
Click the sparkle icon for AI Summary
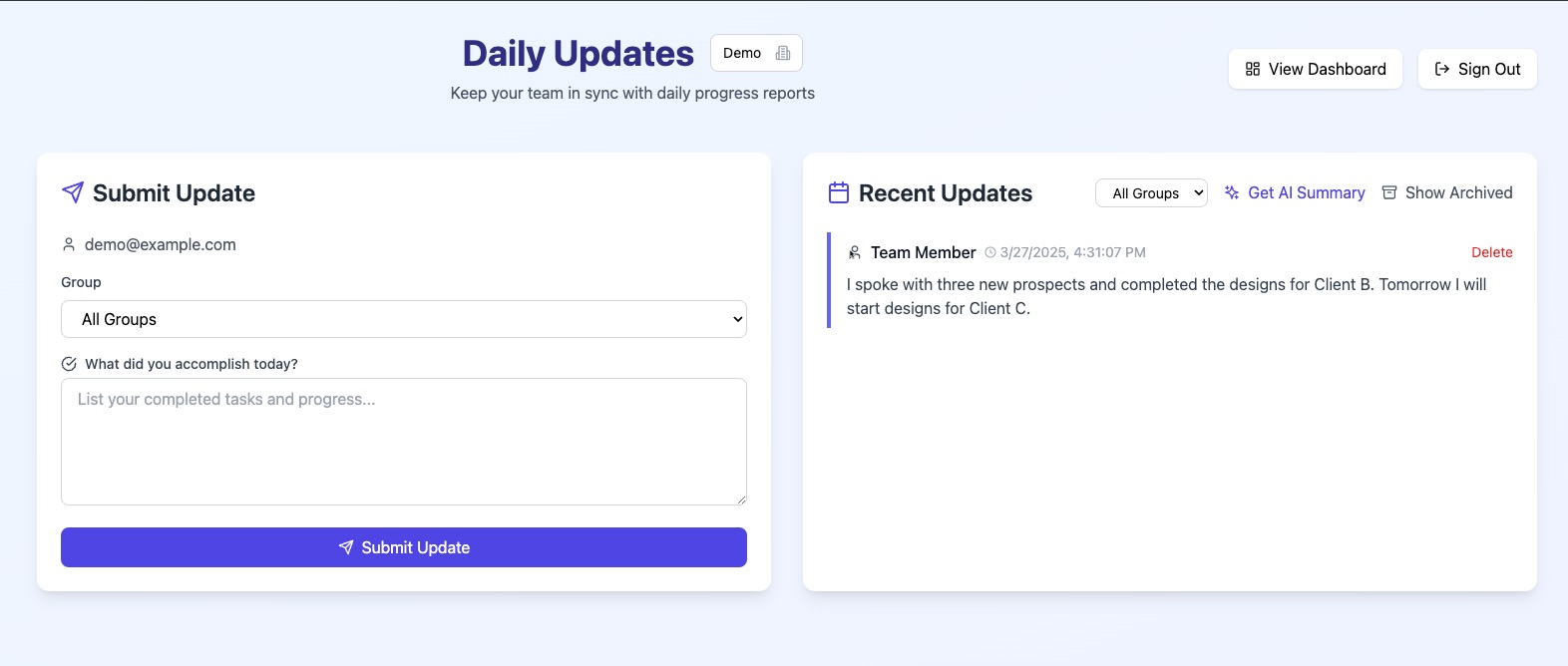point(1232,192)
